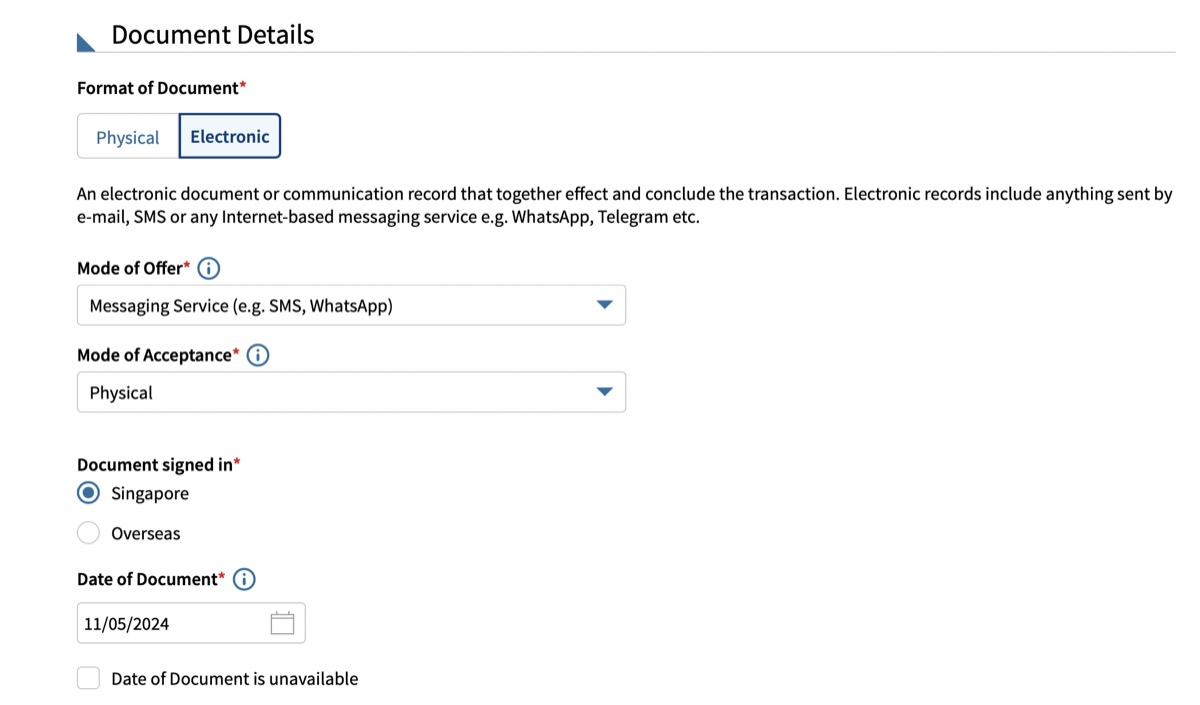Open the Mode of Acceptance info icon
This screenshot has width=1200, height=705.
[x=258, y=355]
